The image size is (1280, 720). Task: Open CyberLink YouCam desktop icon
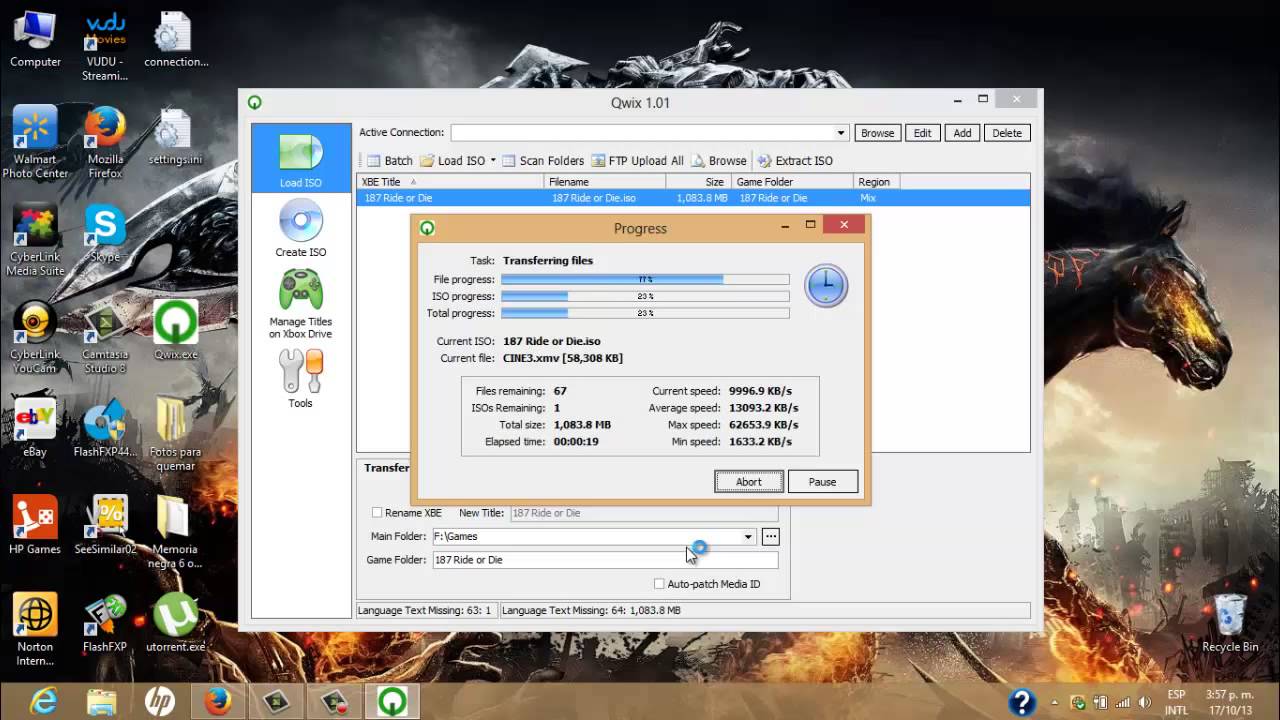pyautogui.click(x=35, y=338)
